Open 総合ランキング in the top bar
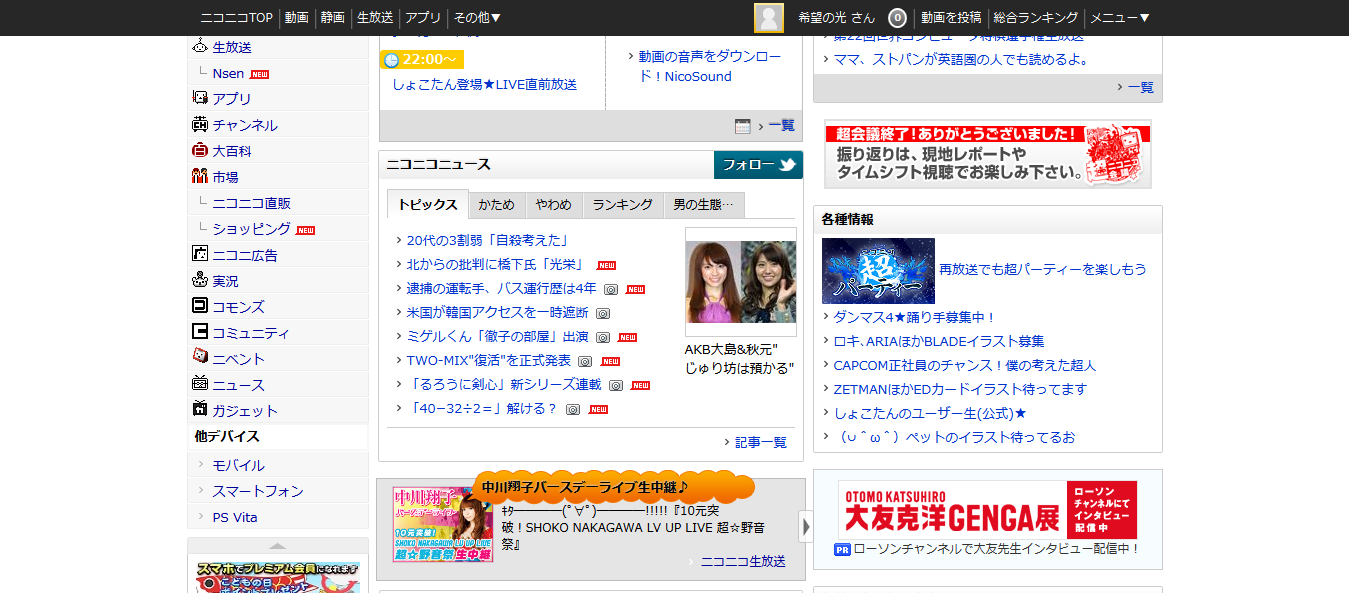This screenshot has height=593, width=1349. [1036, 18]
